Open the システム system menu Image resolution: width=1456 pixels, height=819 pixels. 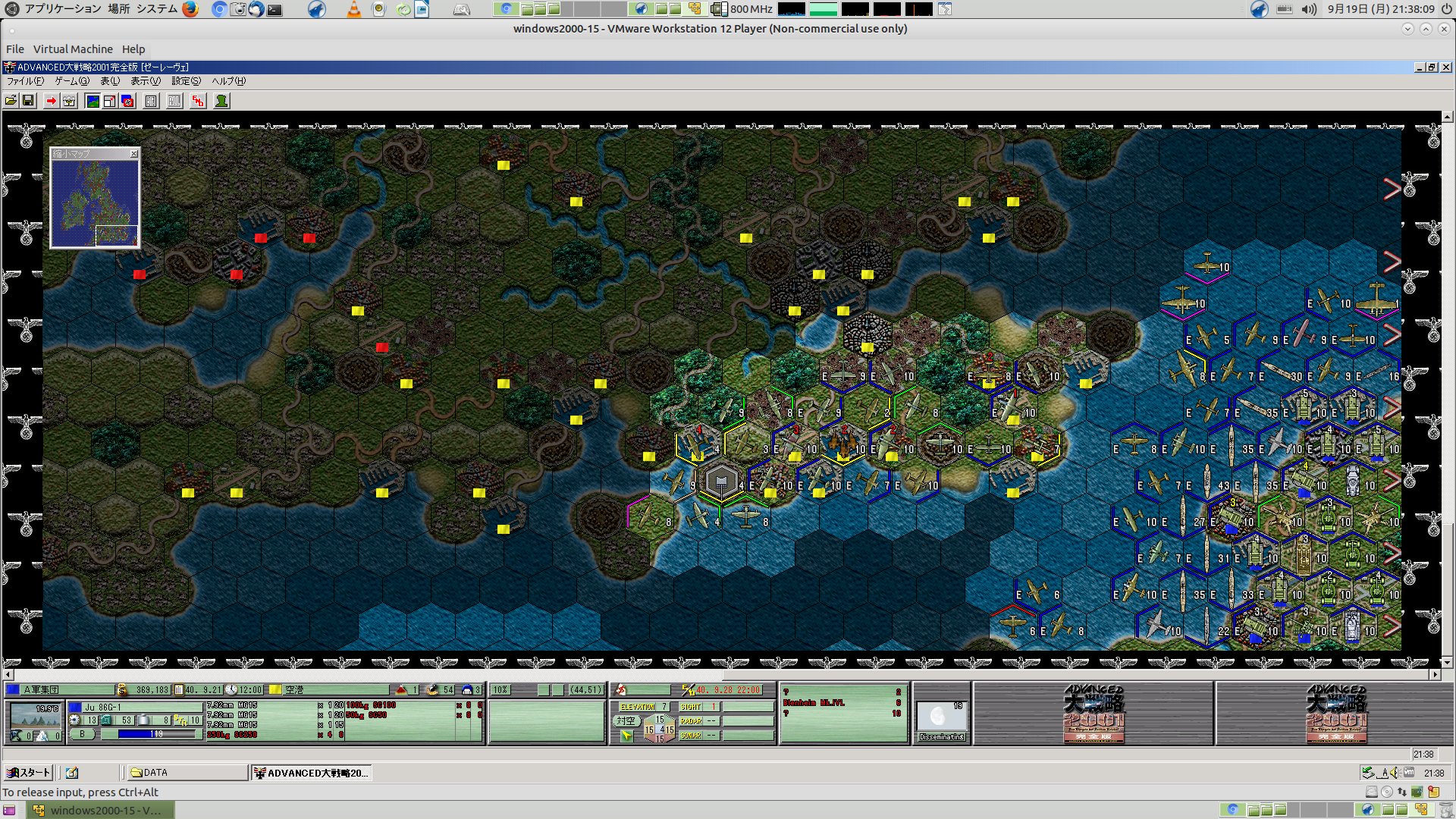tap(156, 9)
